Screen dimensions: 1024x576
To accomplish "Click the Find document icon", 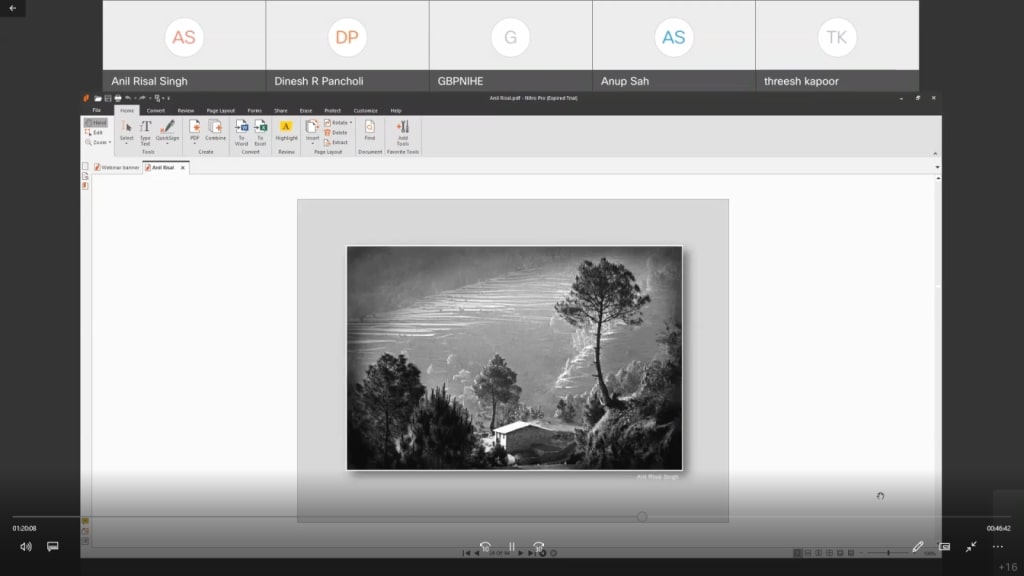I will 370,127.
